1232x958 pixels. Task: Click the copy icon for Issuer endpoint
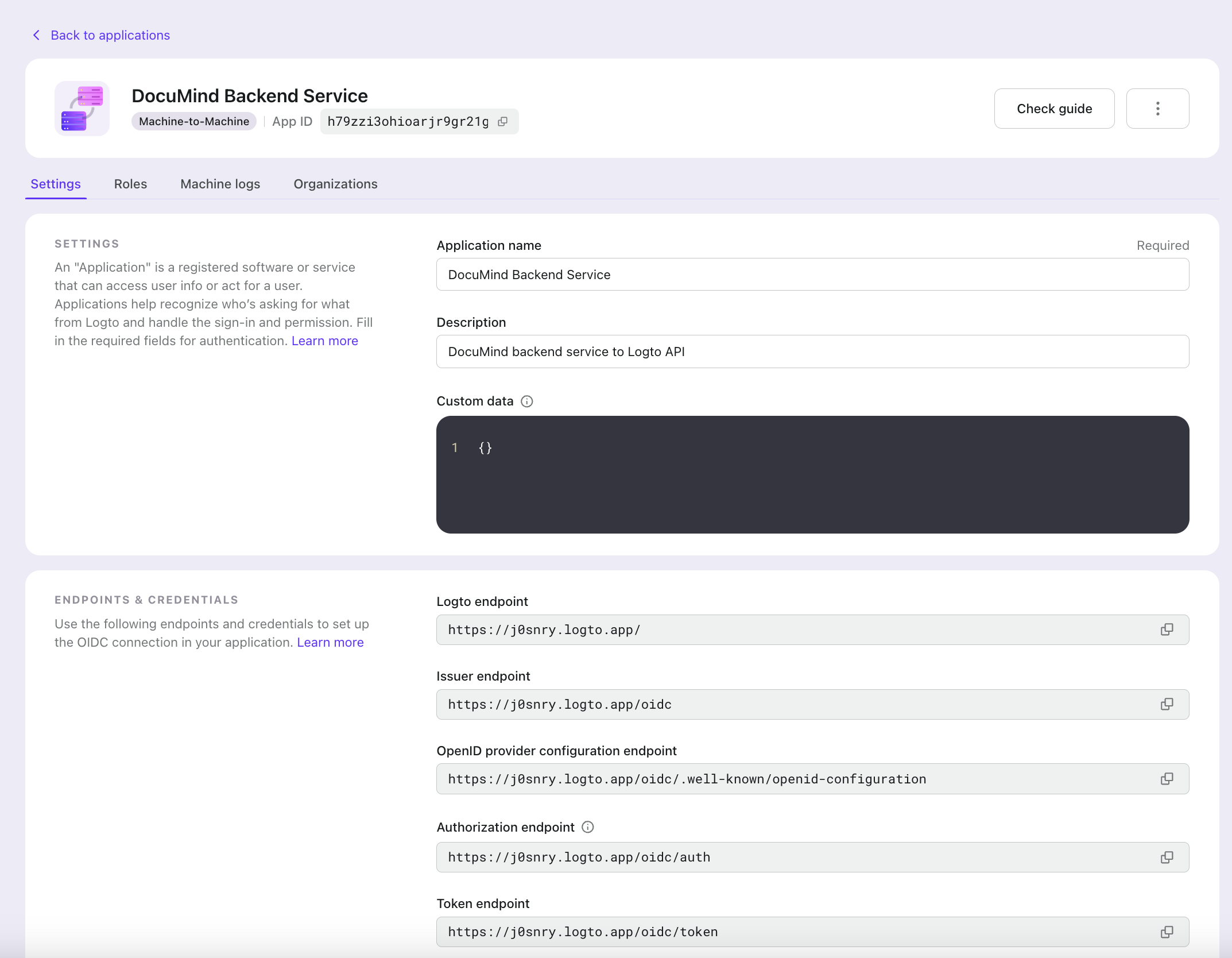[1167, 704]
